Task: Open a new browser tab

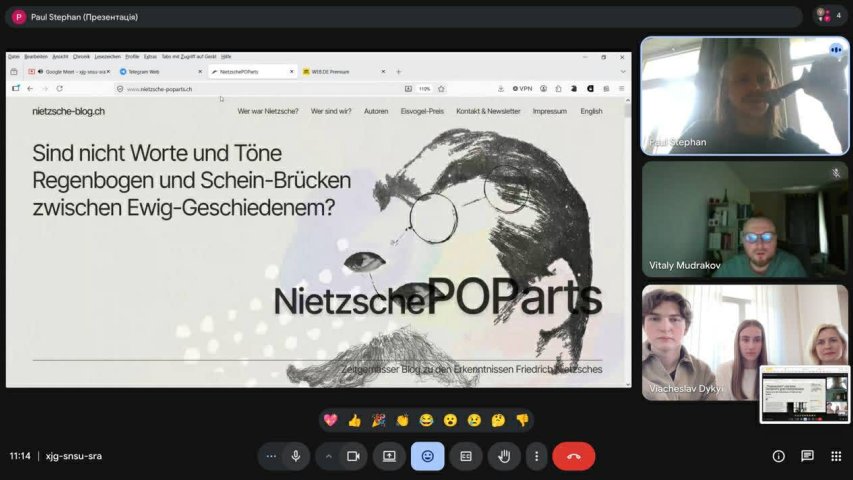Action: point(398,72)
